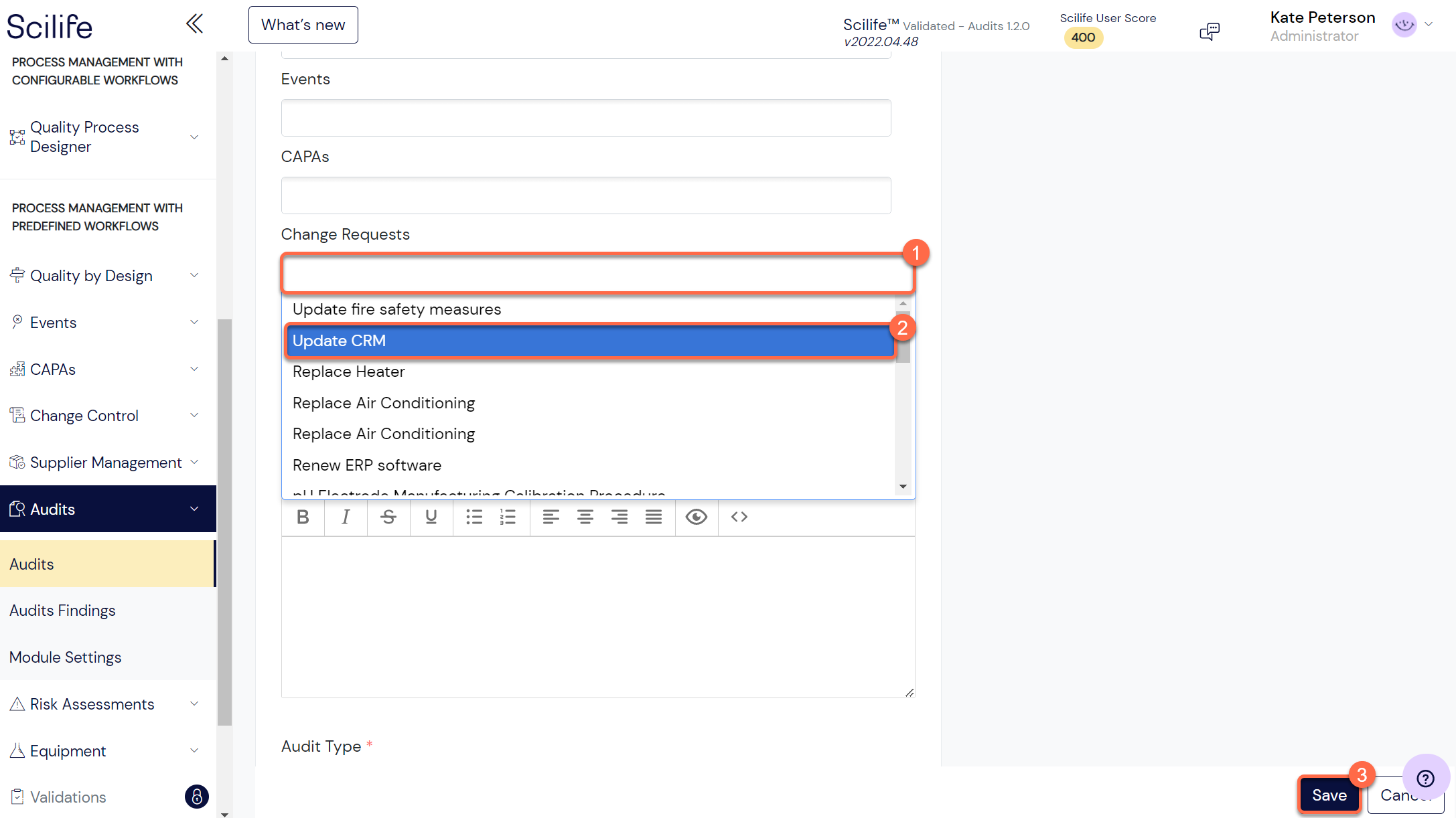1456x818 pixels.
Task: Click the dropdown list scrollbar down arrow
Action: (x=903, y=487)
